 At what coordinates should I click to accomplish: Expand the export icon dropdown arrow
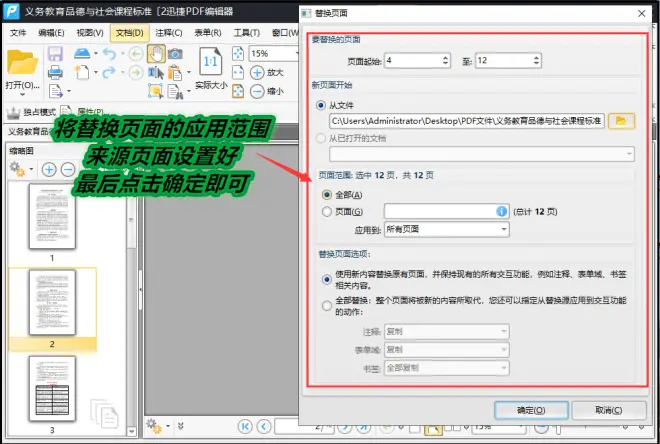click(x=69, y=91)
